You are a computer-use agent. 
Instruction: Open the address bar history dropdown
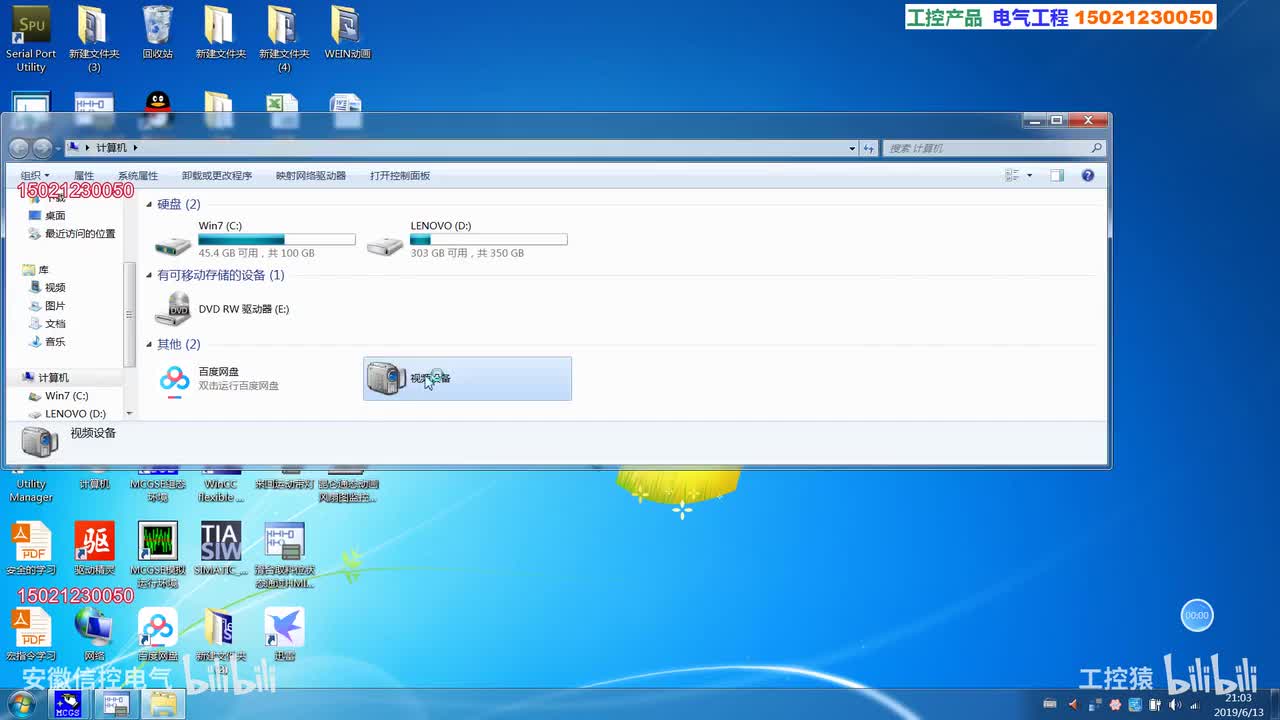coord(852,148)
